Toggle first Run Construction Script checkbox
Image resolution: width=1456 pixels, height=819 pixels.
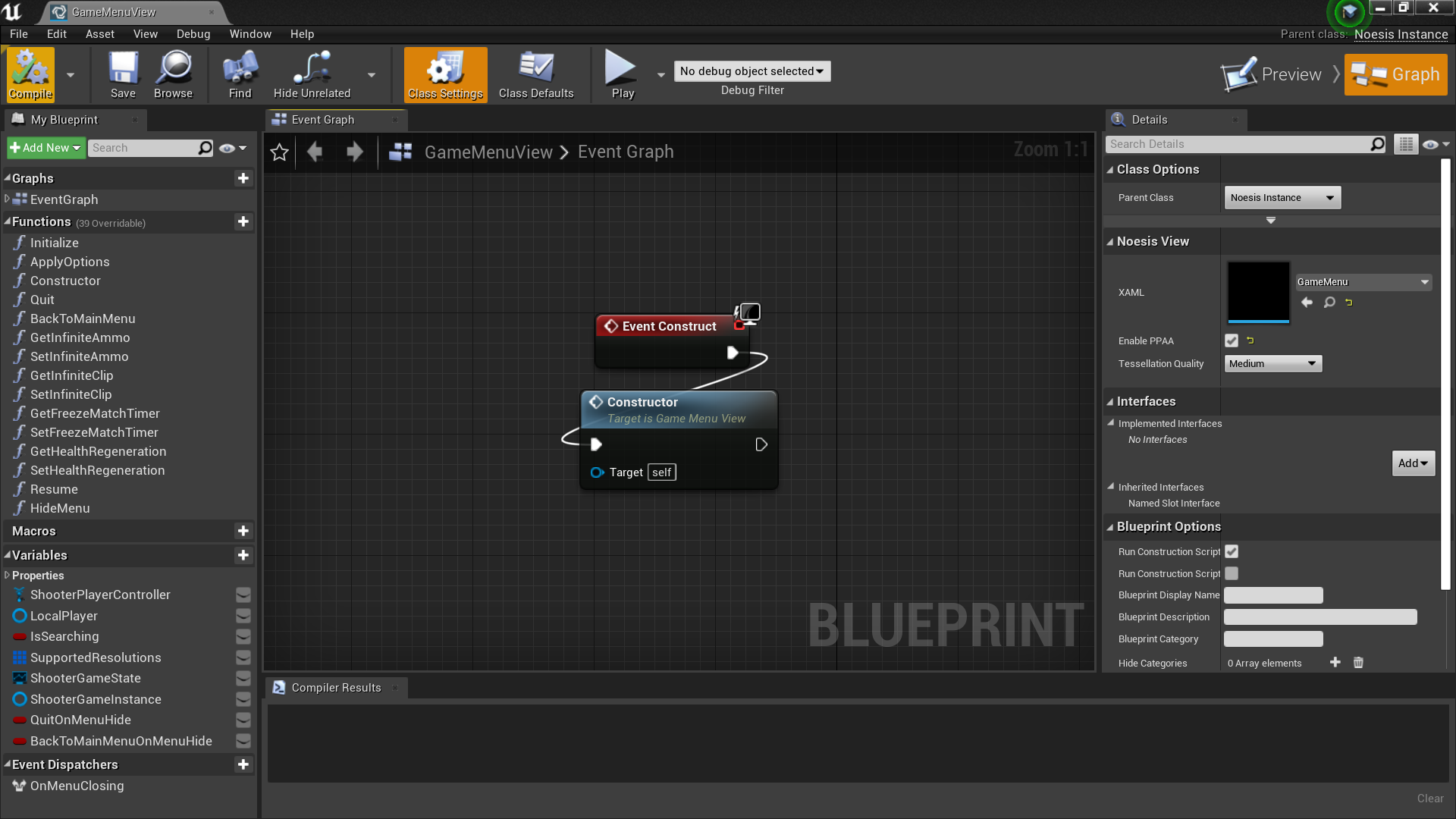pyautogui.click(x=1232, y=552)
